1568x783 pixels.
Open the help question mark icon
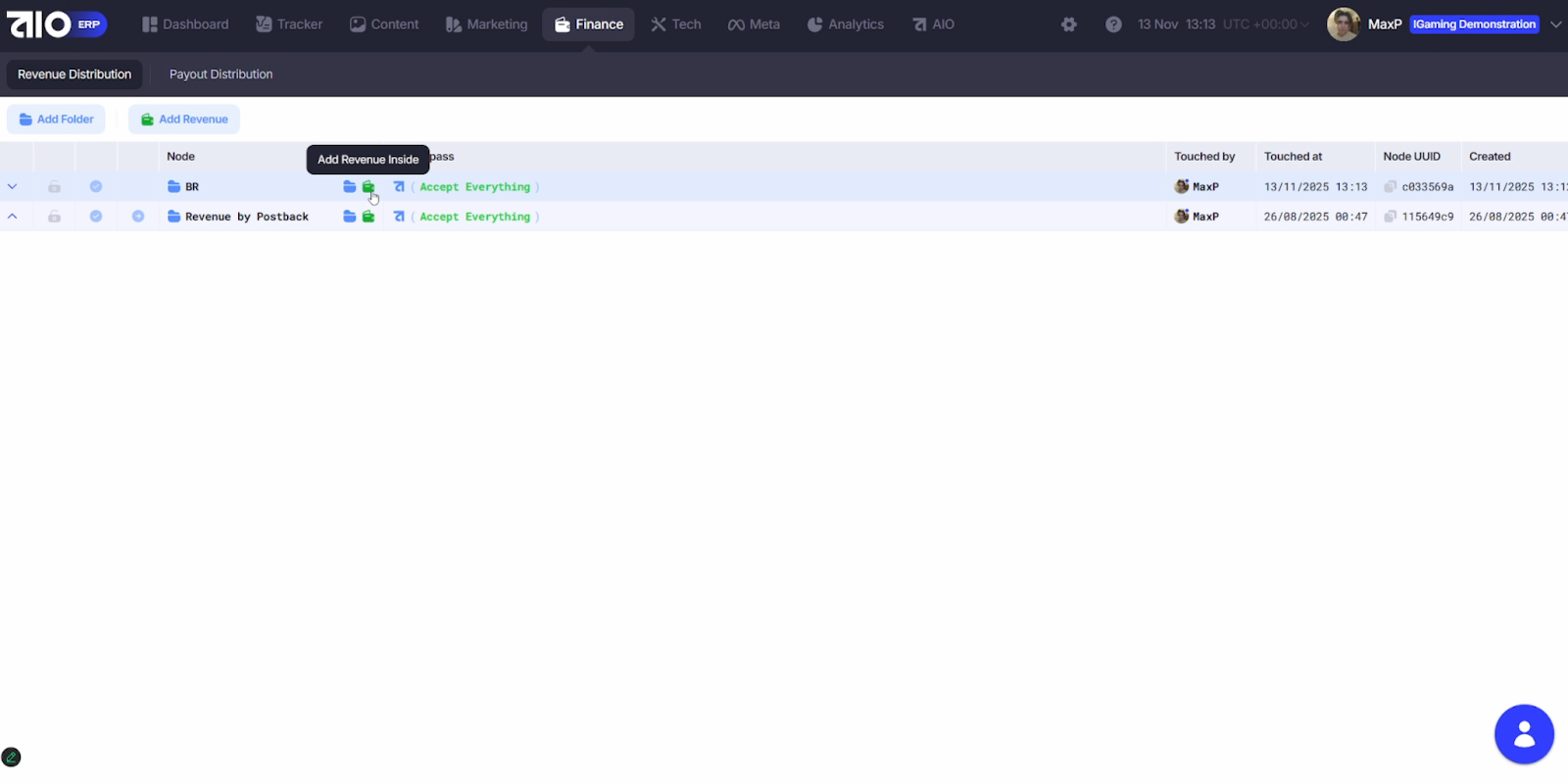coord(1113,24)
